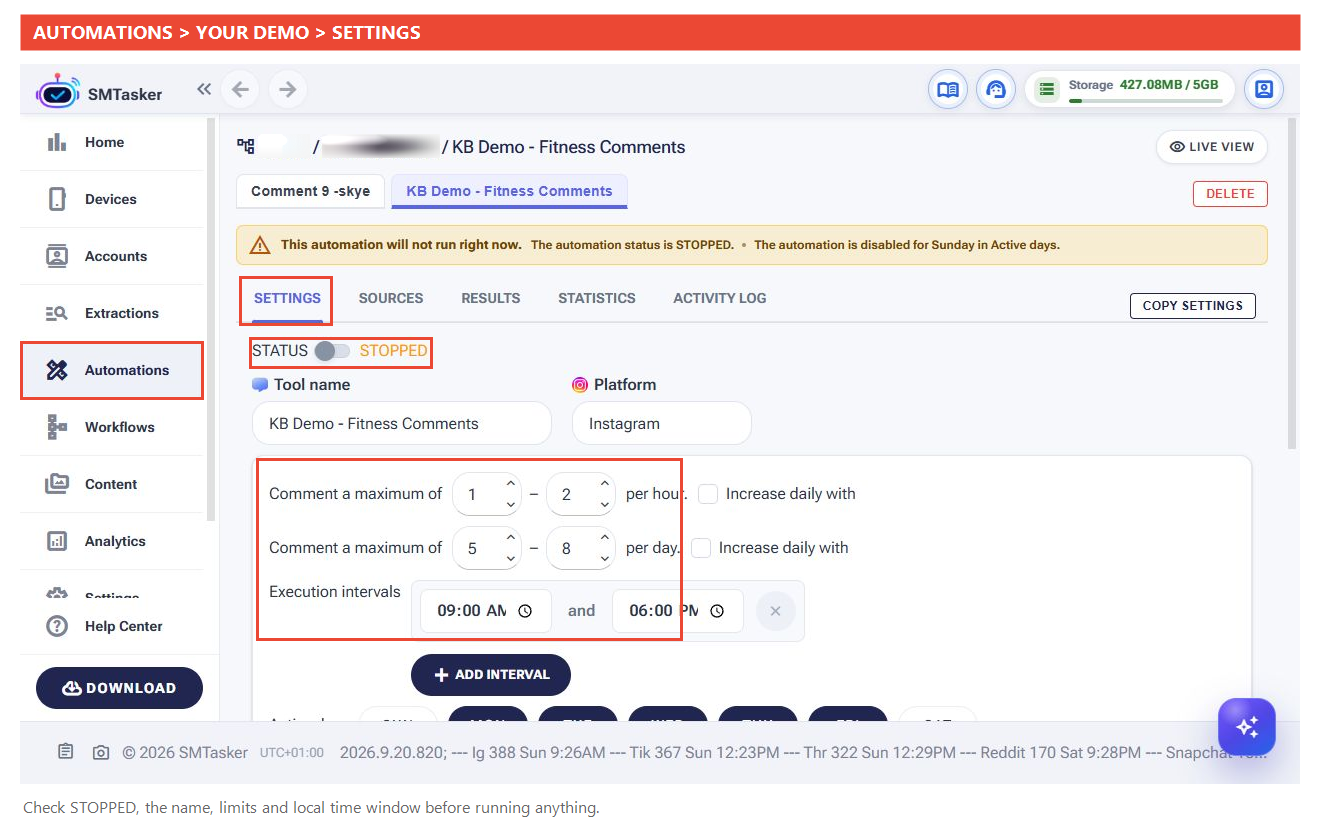
Task: Click the 06:00 PM end time field
Action: [678, 611]
